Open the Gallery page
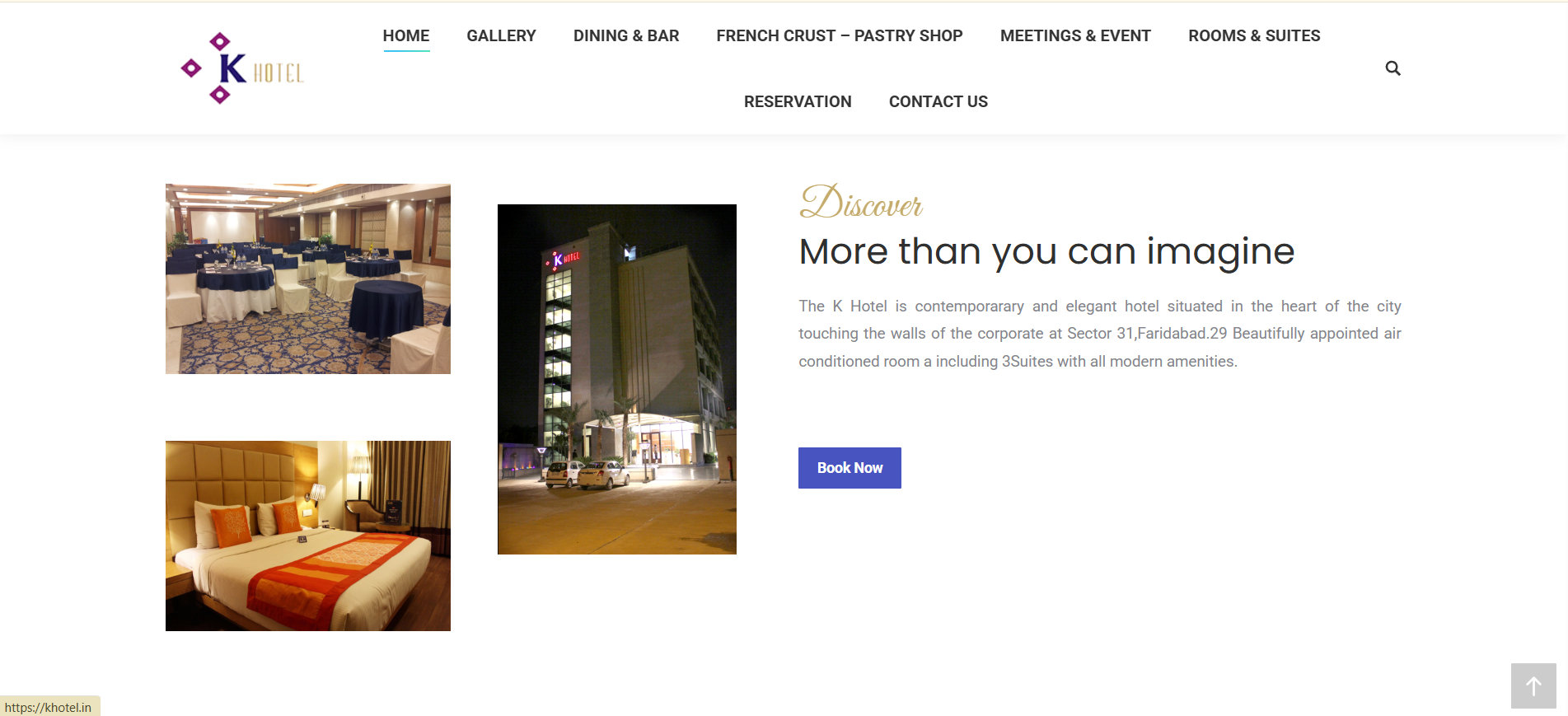Viewport: 1568px width, 716px height. pyautogui.click(x=501, y=35)
